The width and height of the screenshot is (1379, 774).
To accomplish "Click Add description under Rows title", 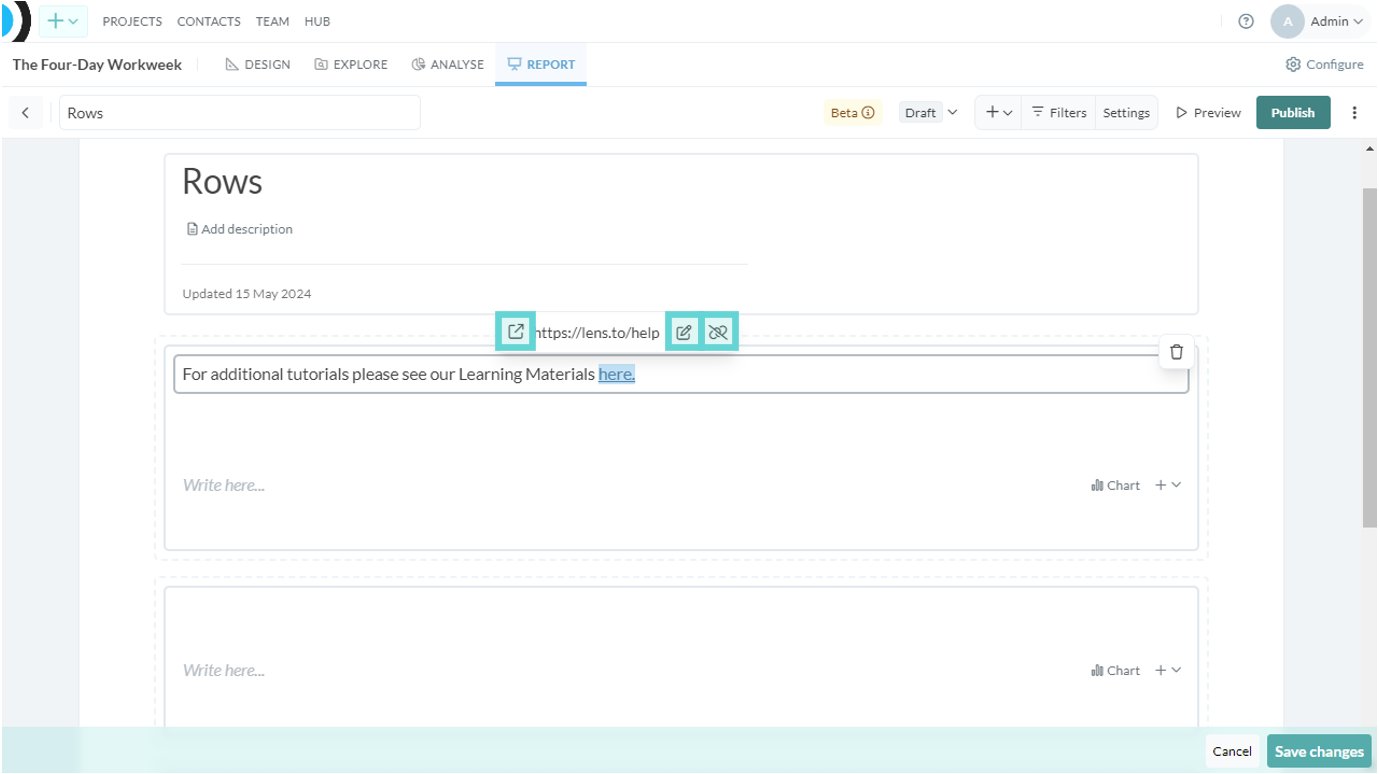I will (240, 229).
